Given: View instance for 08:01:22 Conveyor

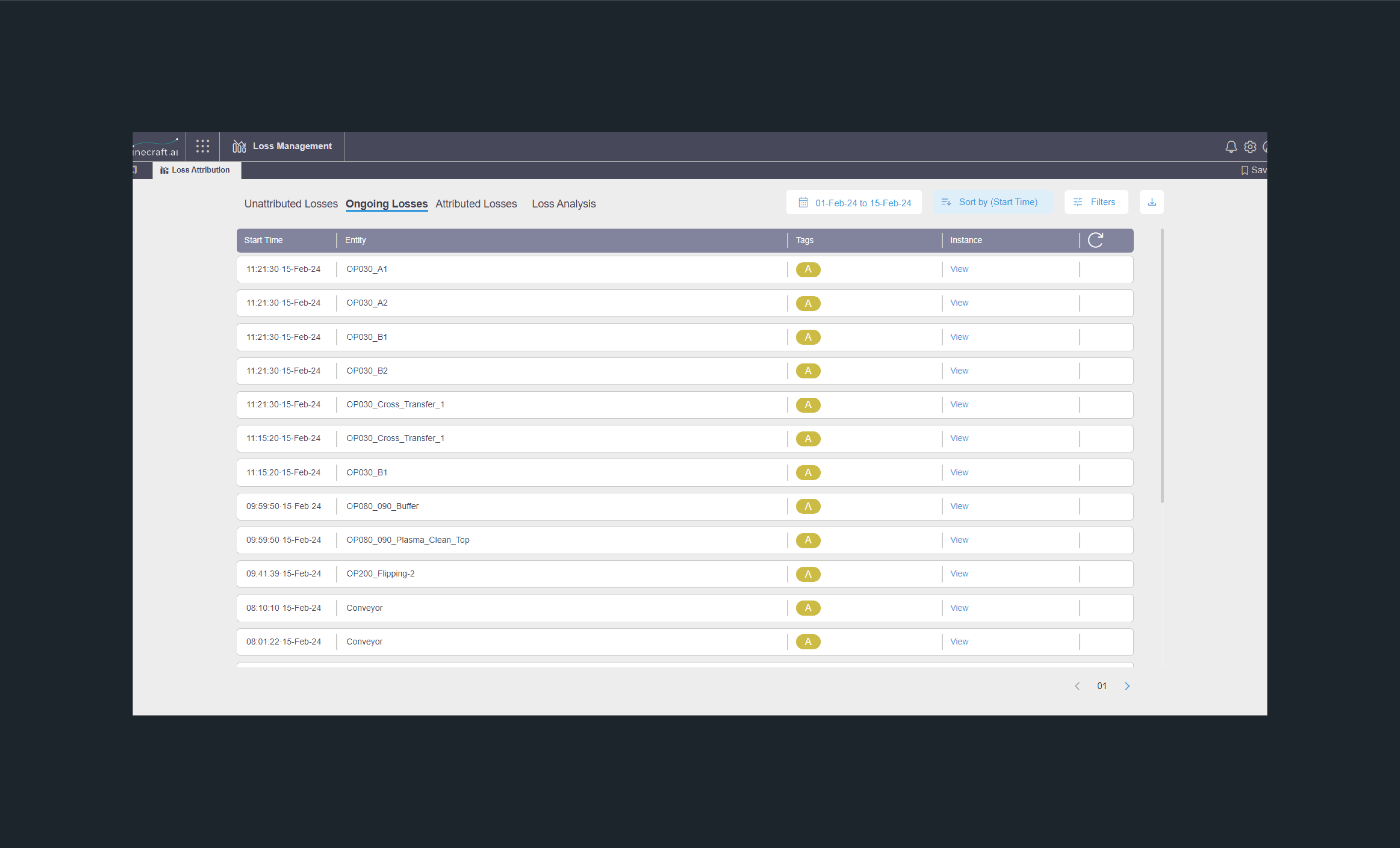Looking at the screenshot, I should 959,642.
